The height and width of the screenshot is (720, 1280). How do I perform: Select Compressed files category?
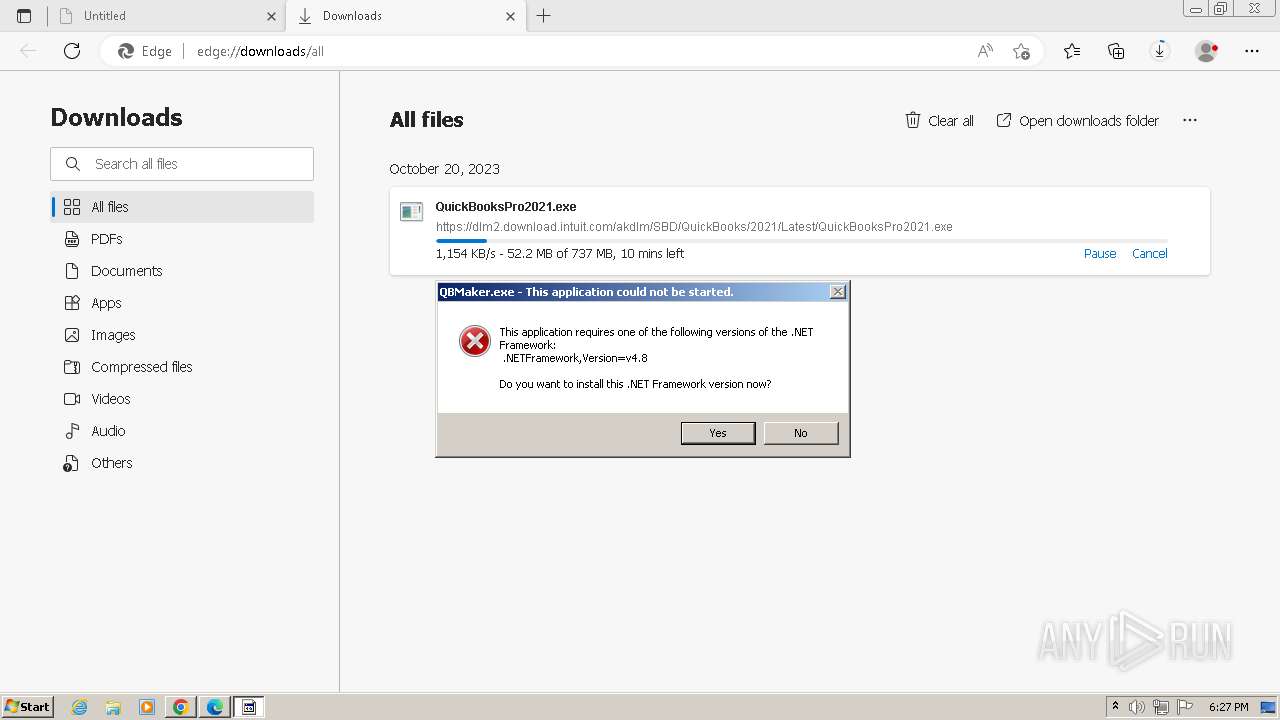point(182,367)
